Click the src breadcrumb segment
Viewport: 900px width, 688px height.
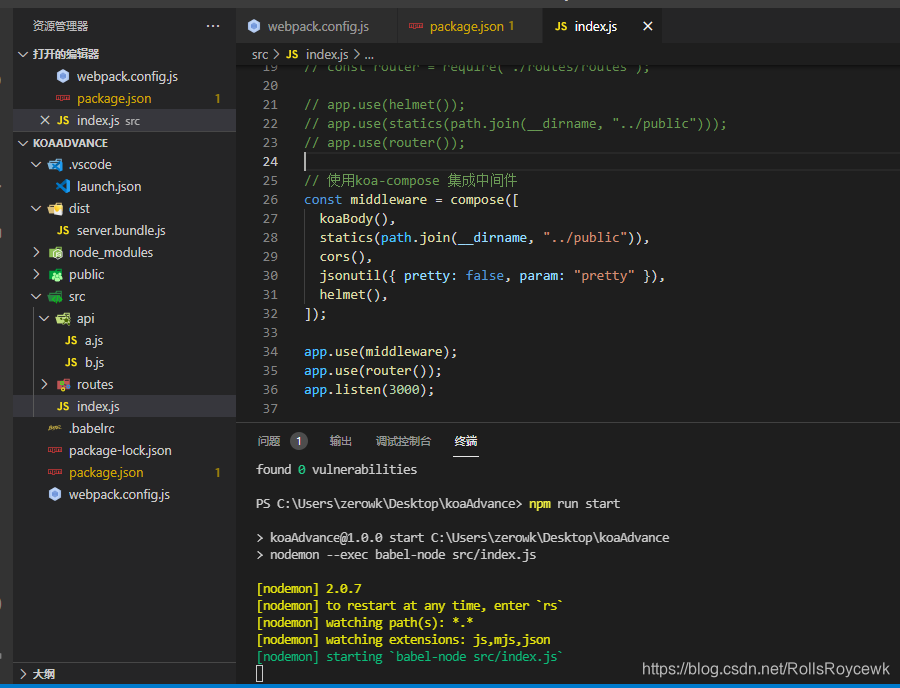tap(260, 55)
